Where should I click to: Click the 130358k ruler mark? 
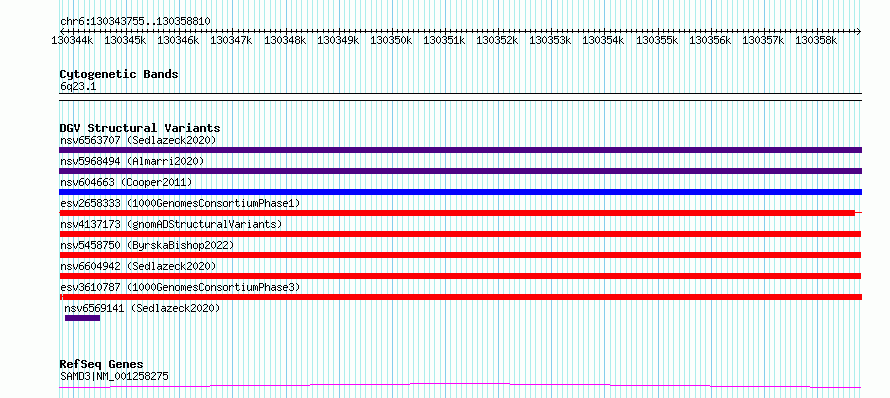click(816, 40)
